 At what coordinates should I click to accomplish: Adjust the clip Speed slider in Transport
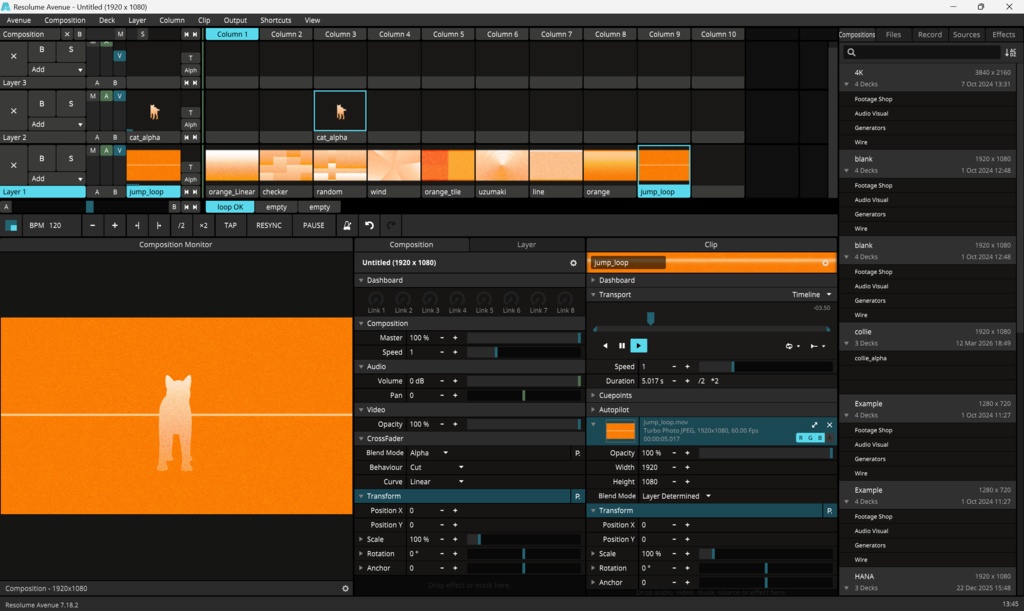pyautogui.click(x=766, y=367)
